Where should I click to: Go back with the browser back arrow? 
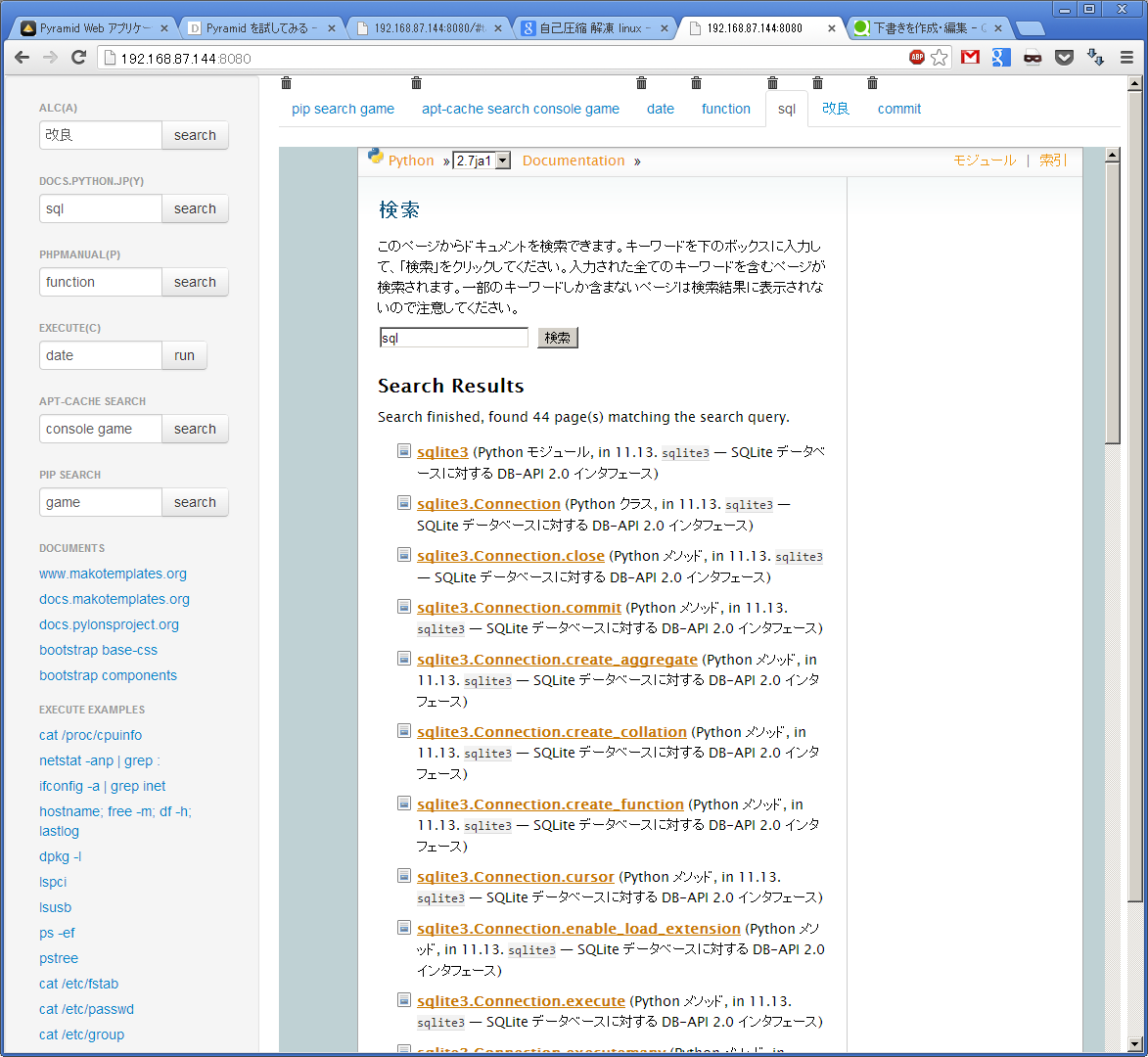pyautogui.click(x=22, y=57)
